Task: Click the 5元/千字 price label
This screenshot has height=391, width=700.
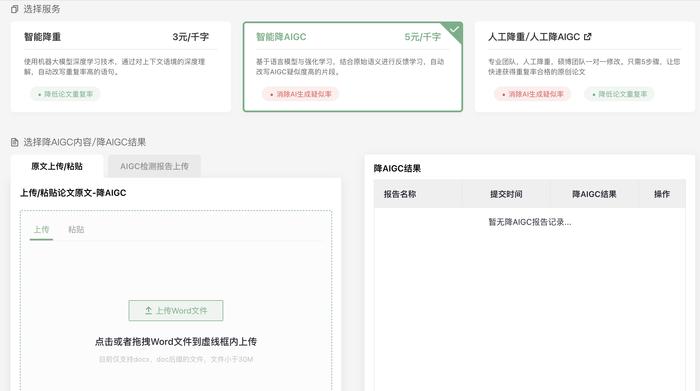Action: [x=422, y=37]
